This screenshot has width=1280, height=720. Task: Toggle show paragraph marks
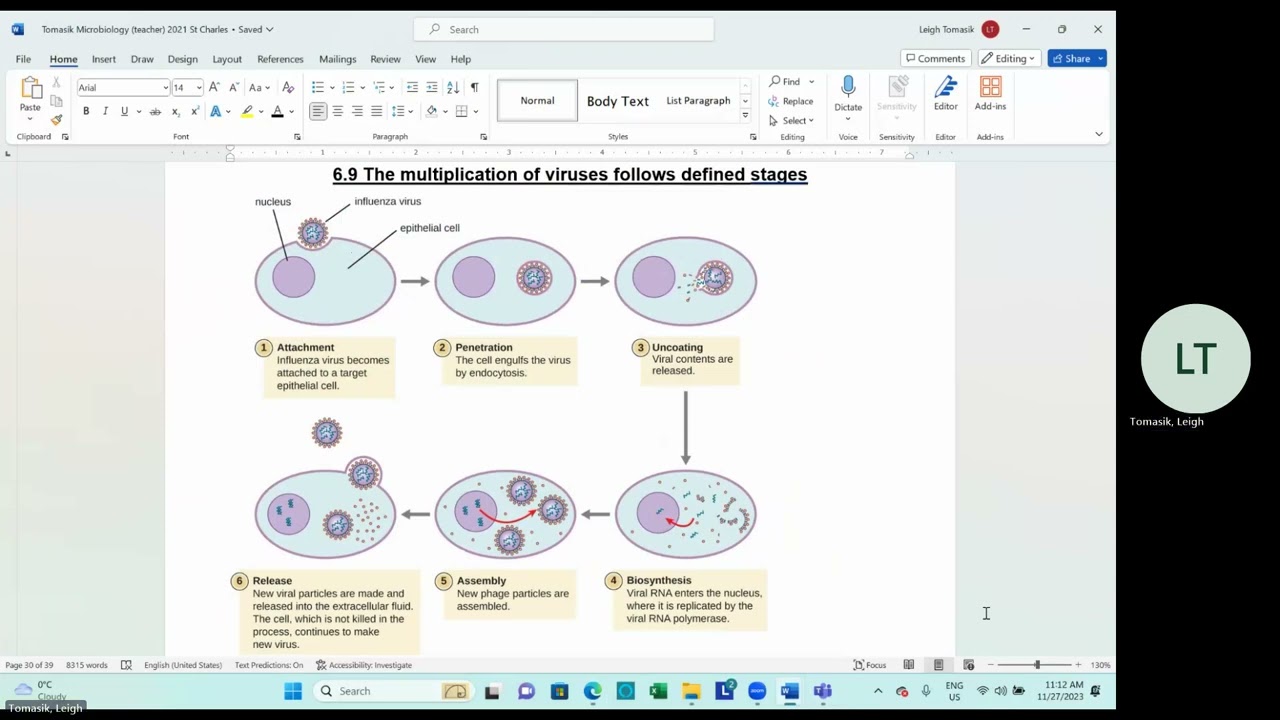pyautogui.click(x=474, y=87)
